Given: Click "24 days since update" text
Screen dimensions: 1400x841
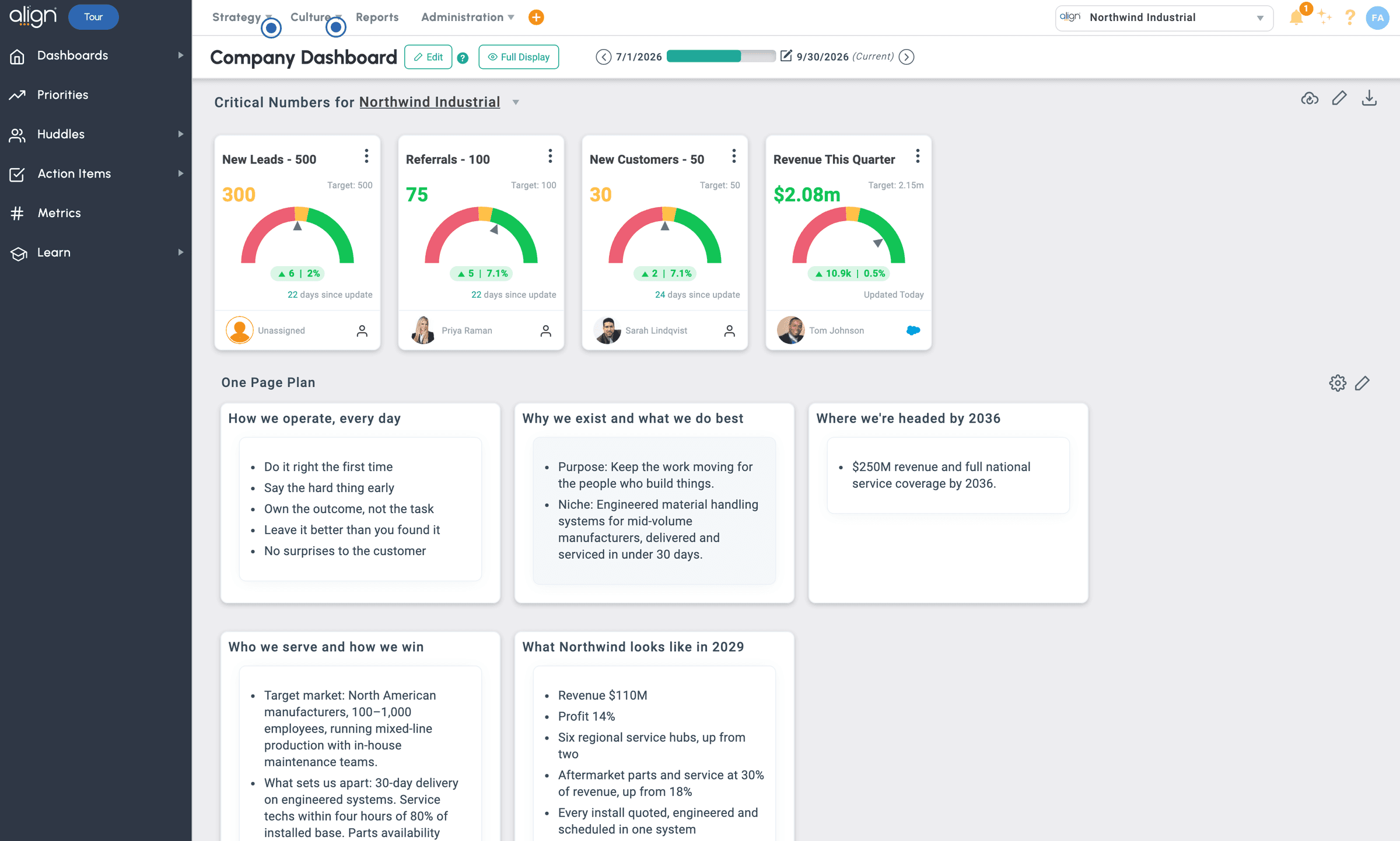Looking at the screenshot, I should 697,295.
